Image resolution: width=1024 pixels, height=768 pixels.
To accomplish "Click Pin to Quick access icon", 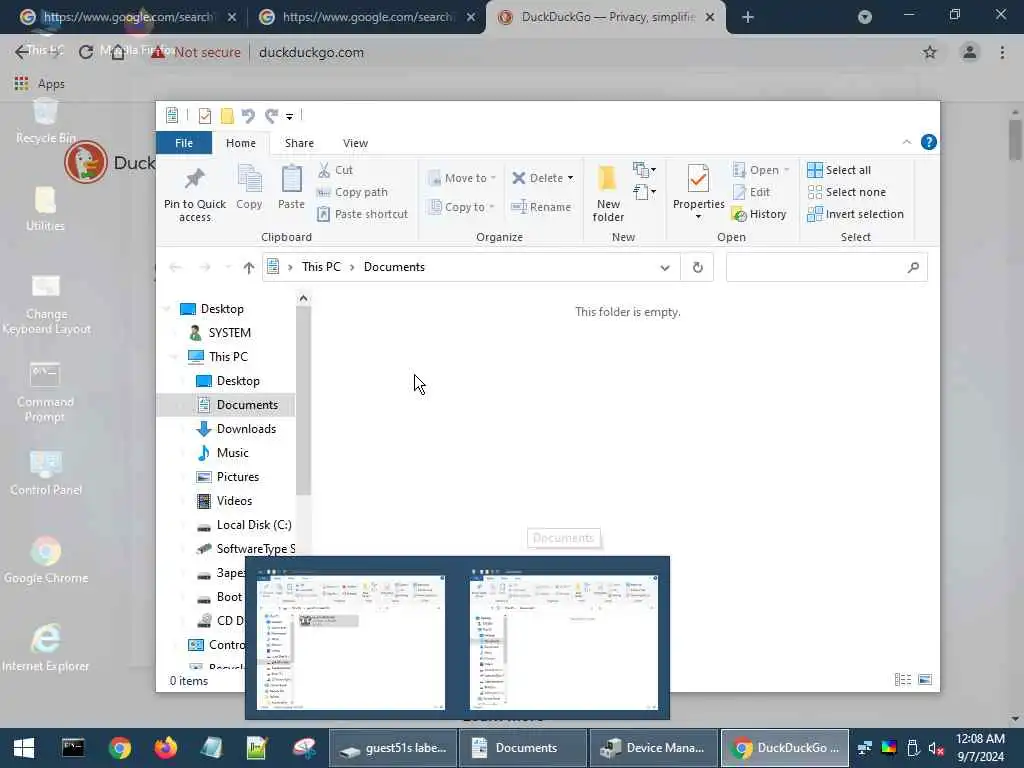I will pyautogui.click(x=195, y=193).
